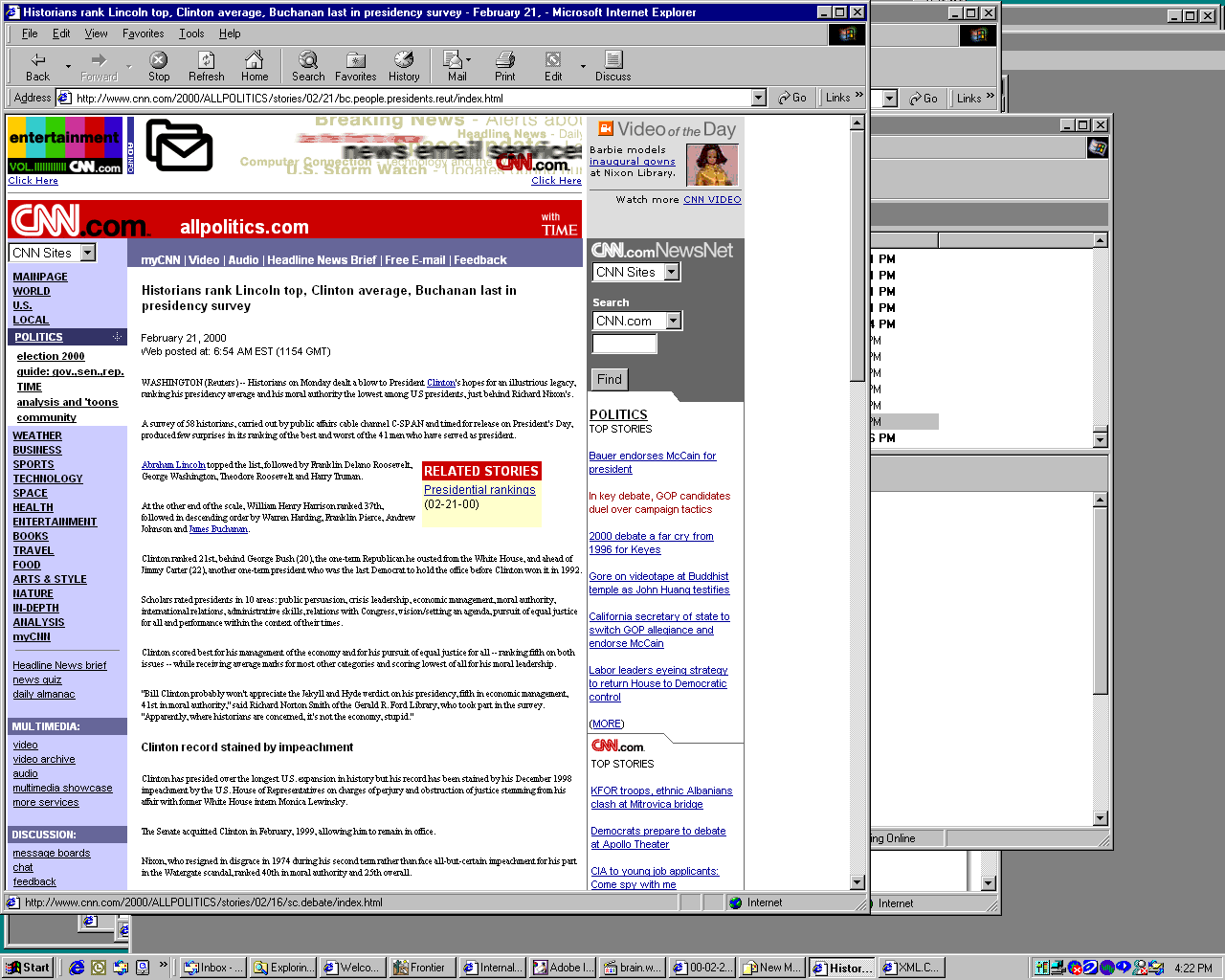Open the Tools menu
Image resolution: width=1225 pixels, height=980 pixels.
(191, 33)
